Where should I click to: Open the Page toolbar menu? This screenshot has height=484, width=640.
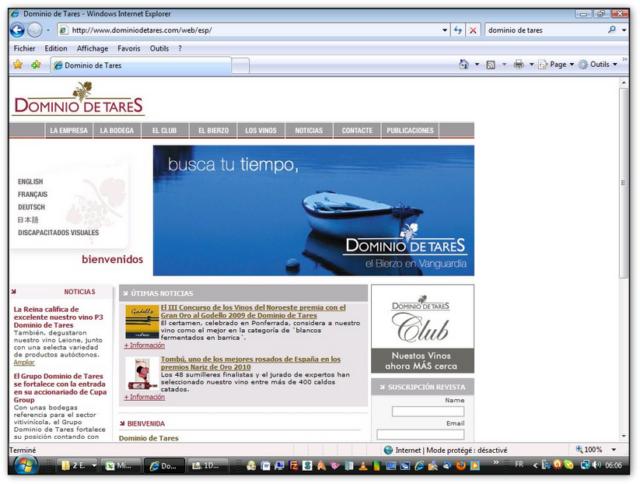tap(556, 64)
